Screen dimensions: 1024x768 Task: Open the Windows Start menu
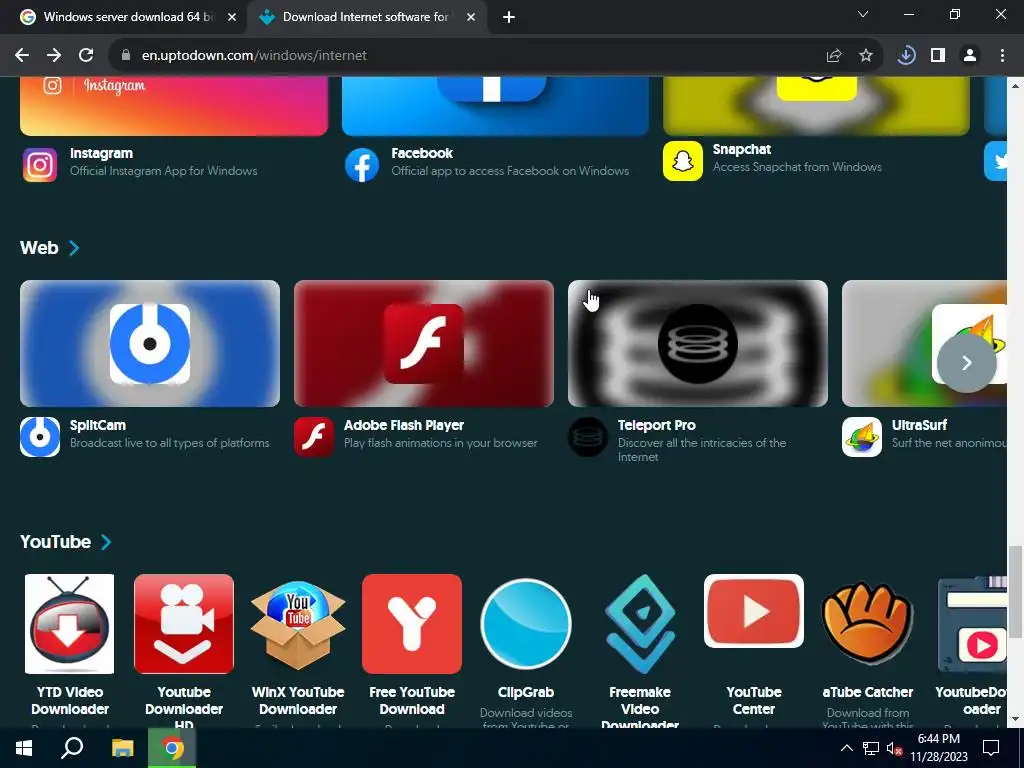(24, 748)
